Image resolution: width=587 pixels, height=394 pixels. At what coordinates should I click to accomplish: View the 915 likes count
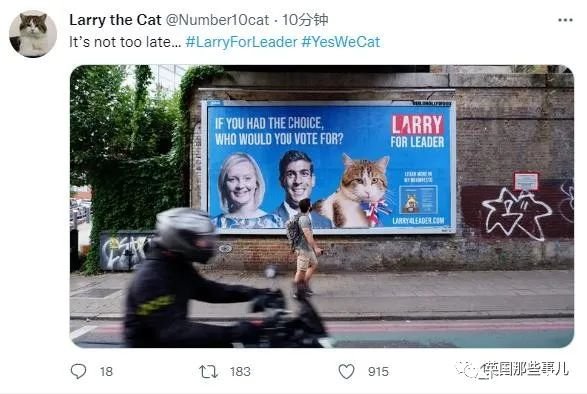[x=378, y=372]
